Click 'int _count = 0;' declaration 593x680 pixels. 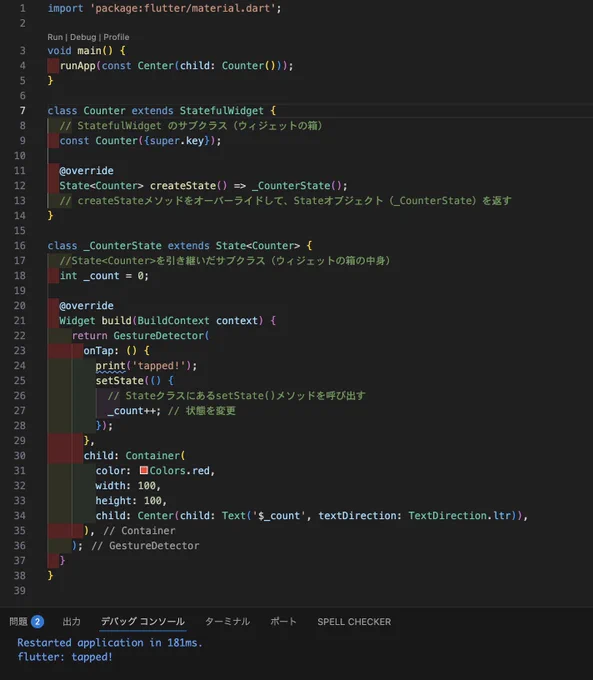tap(104, 275)
